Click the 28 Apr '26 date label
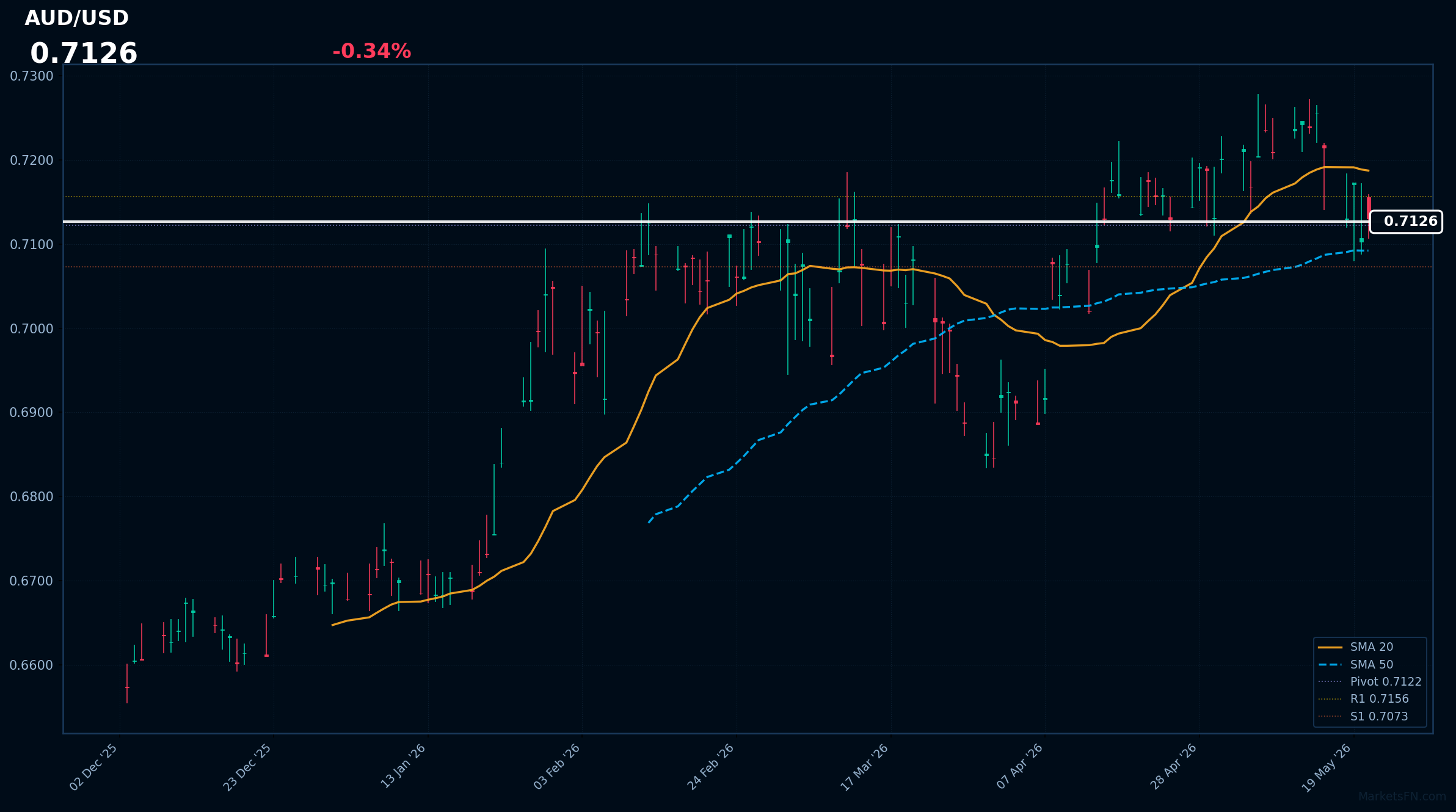The image size is (1456, 812). [x=1174, y=767]
